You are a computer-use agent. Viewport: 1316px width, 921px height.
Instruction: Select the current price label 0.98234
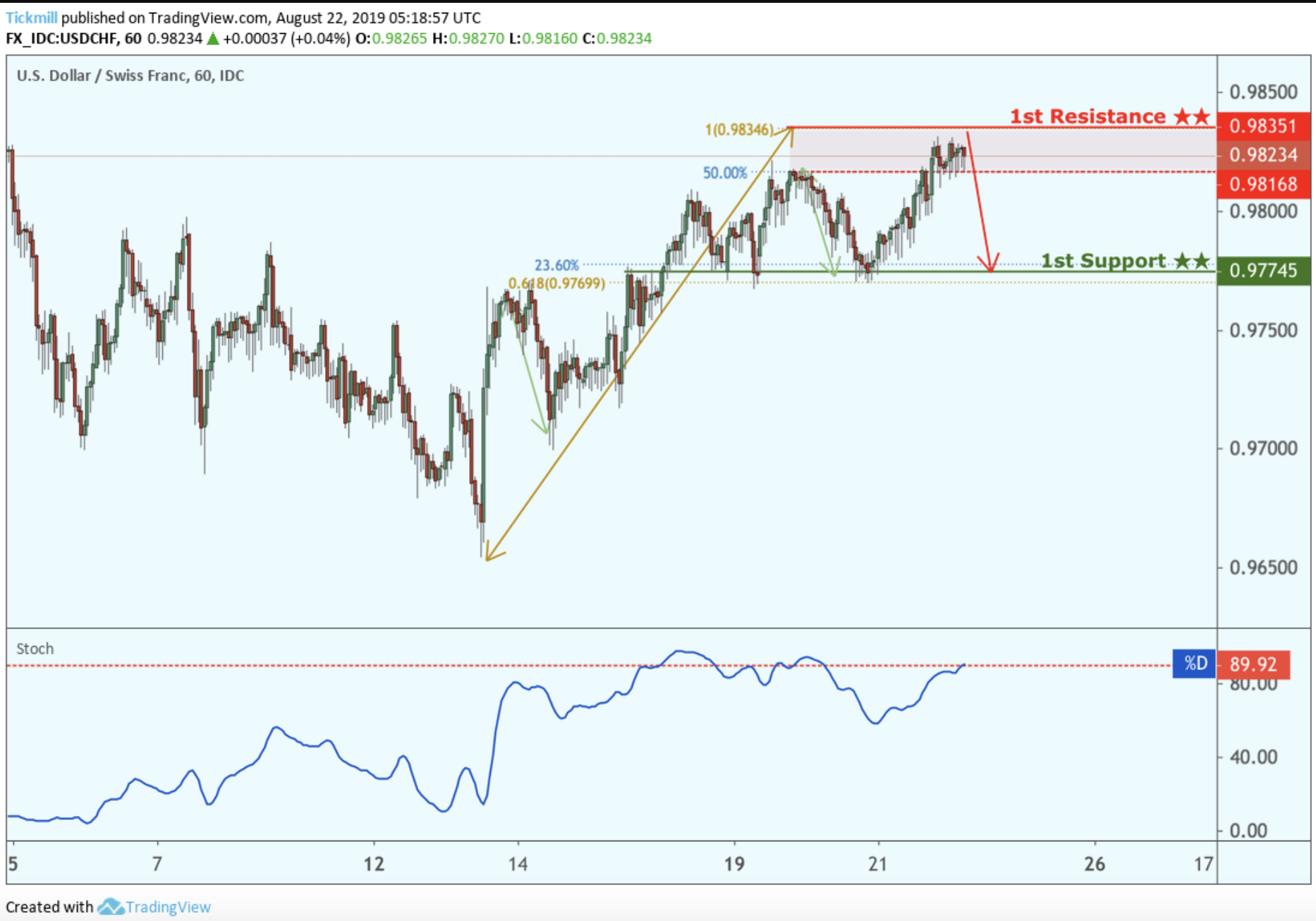(x=1263, y=155)
